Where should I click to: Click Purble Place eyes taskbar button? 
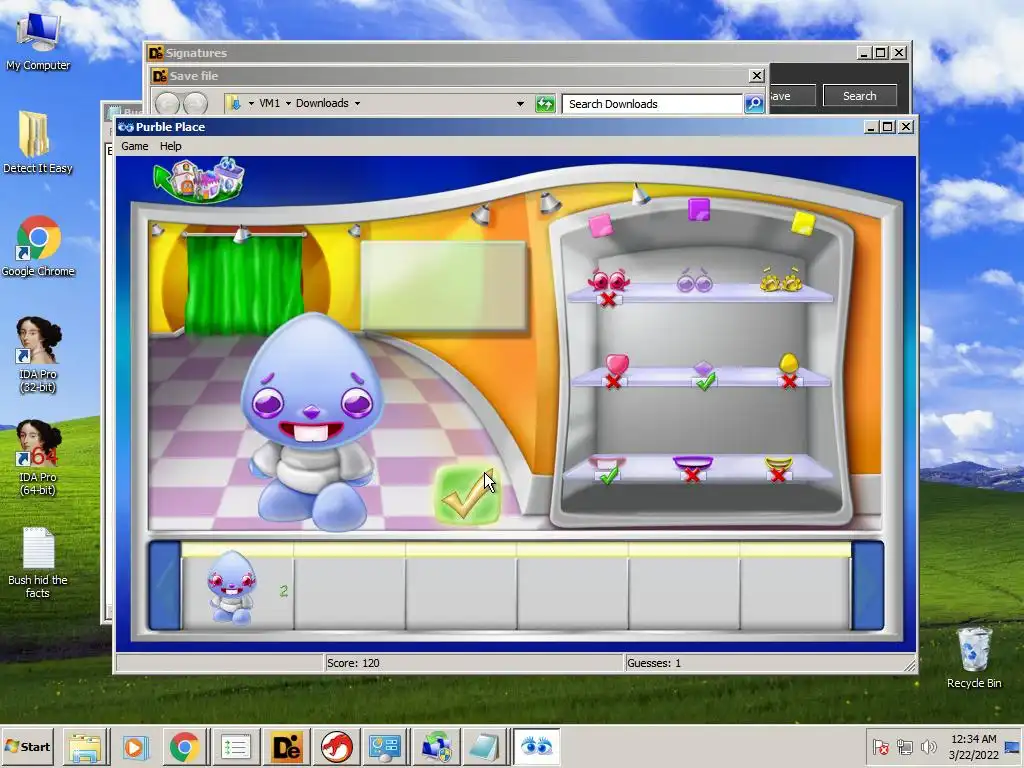536,746
